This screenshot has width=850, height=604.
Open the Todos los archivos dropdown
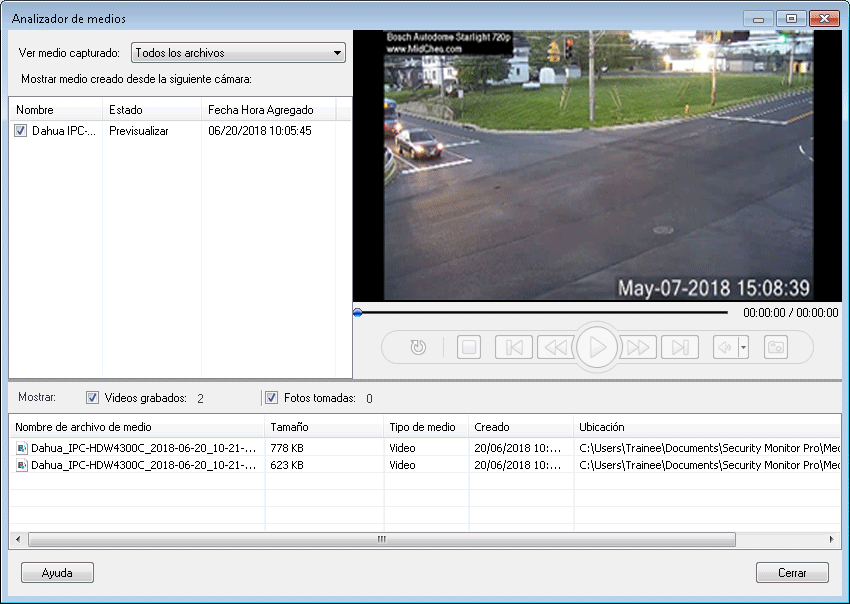(x=238, y=53)
